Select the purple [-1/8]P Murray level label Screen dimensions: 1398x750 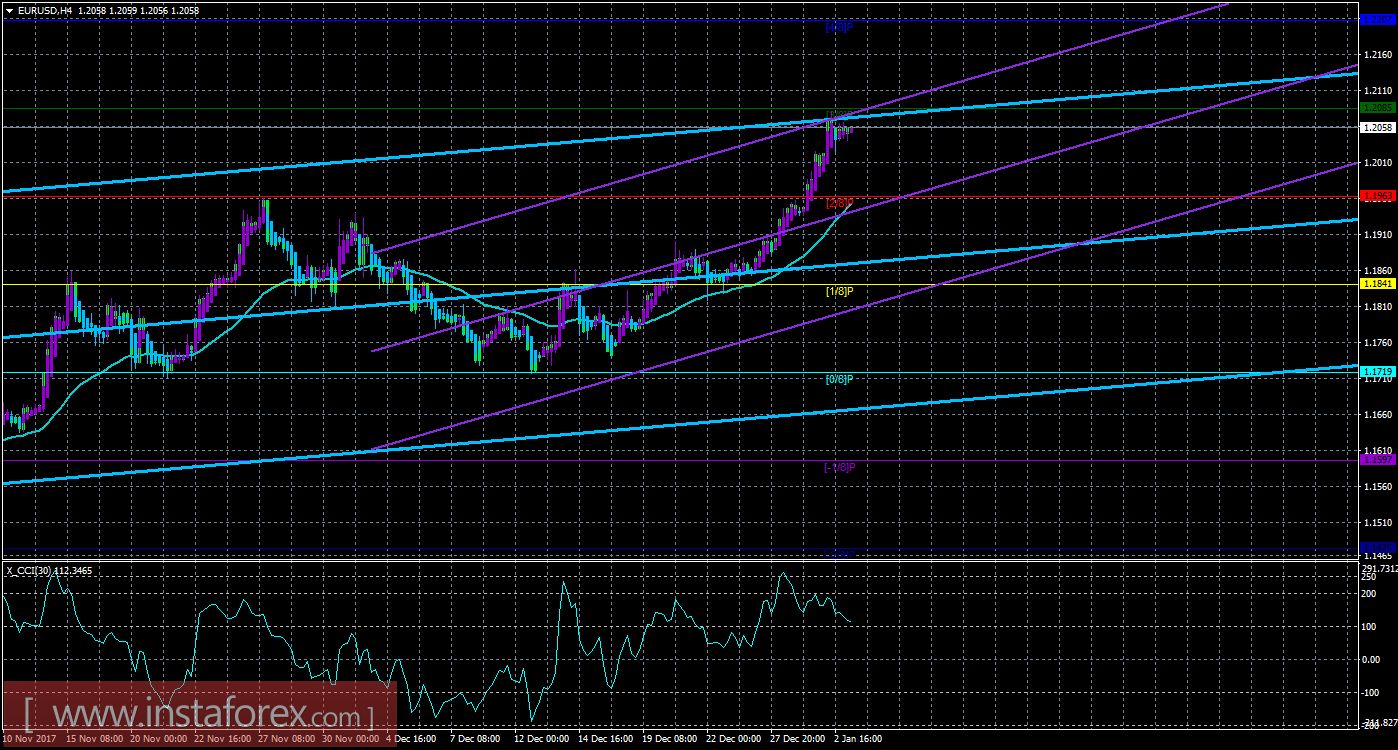tap(838, 468)
